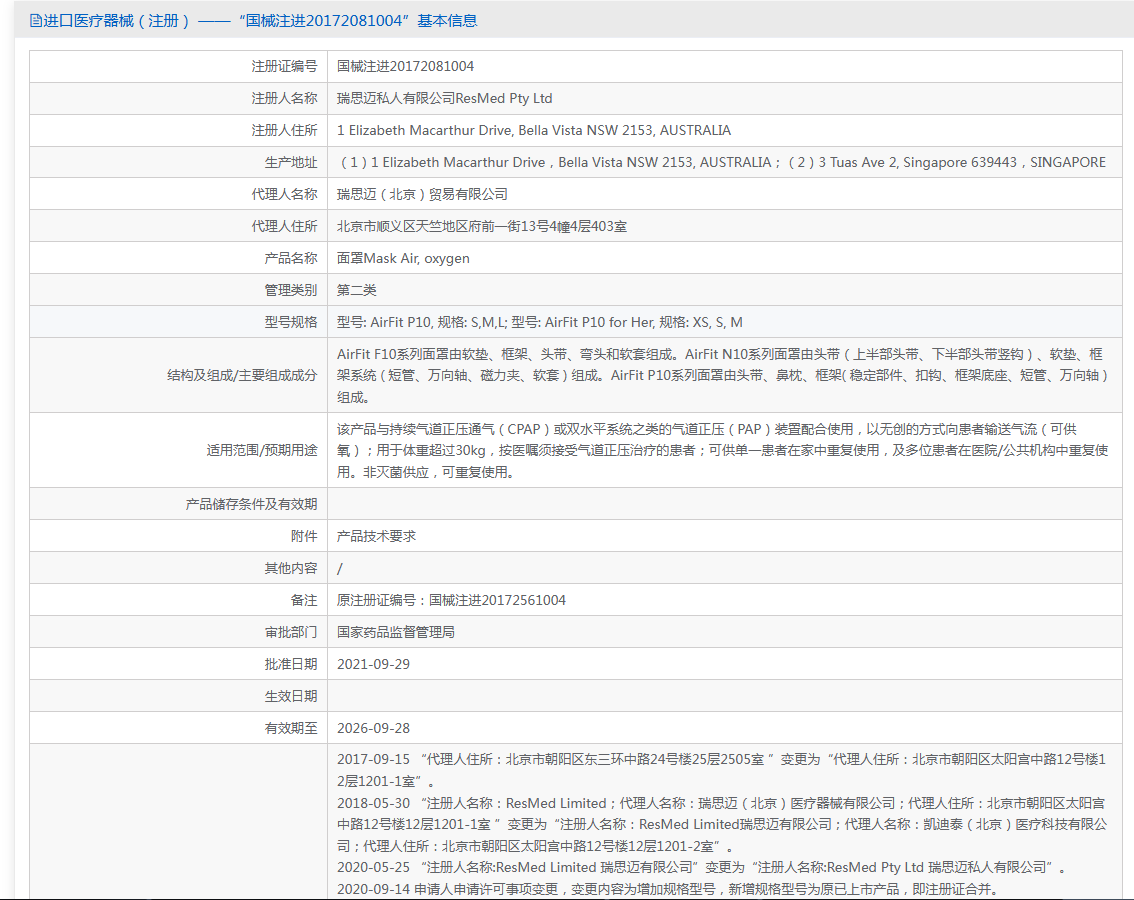1134x900 pixels.
Task: Select registration number value 国械注进20172081004
Action: point(405,67)
